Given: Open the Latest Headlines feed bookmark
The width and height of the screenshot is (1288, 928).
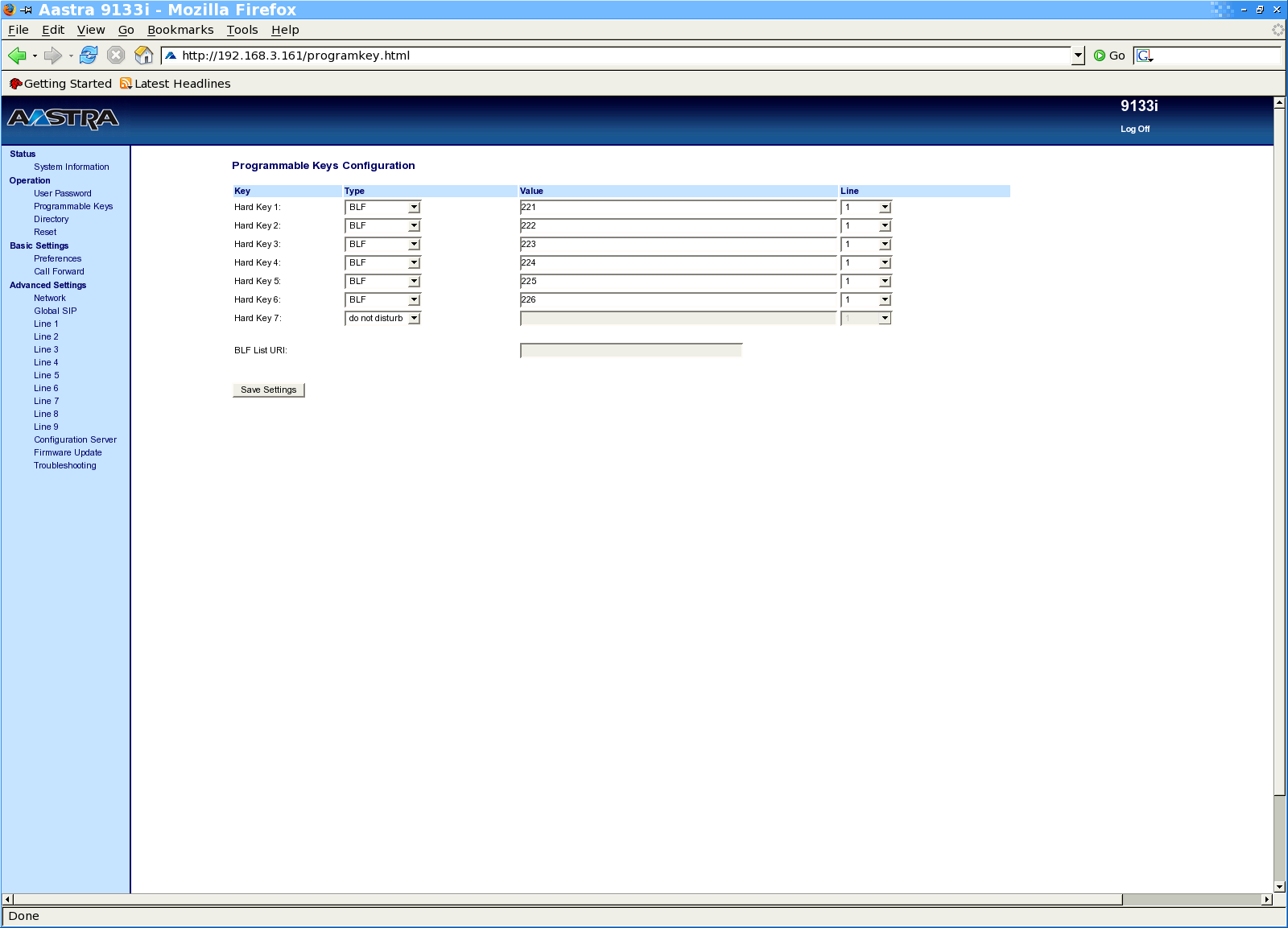Looking at the screenshot, I should click(x=175, y=84).
